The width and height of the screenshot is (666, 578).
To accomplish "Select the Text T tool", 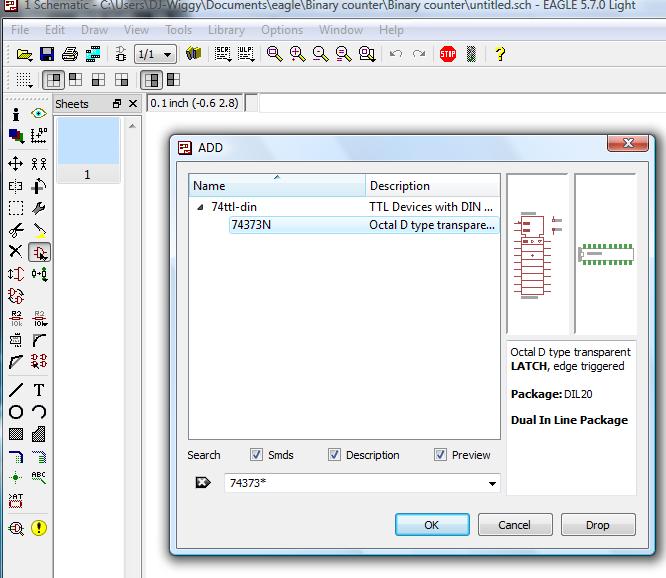I will pyautogui.click(x=39, y=390).
